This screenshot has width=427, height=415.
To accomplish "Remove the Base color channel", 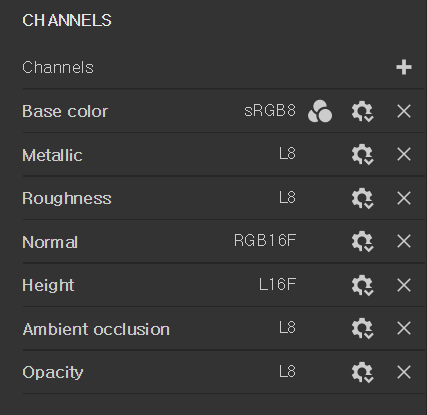I will (x=404, y=111).
